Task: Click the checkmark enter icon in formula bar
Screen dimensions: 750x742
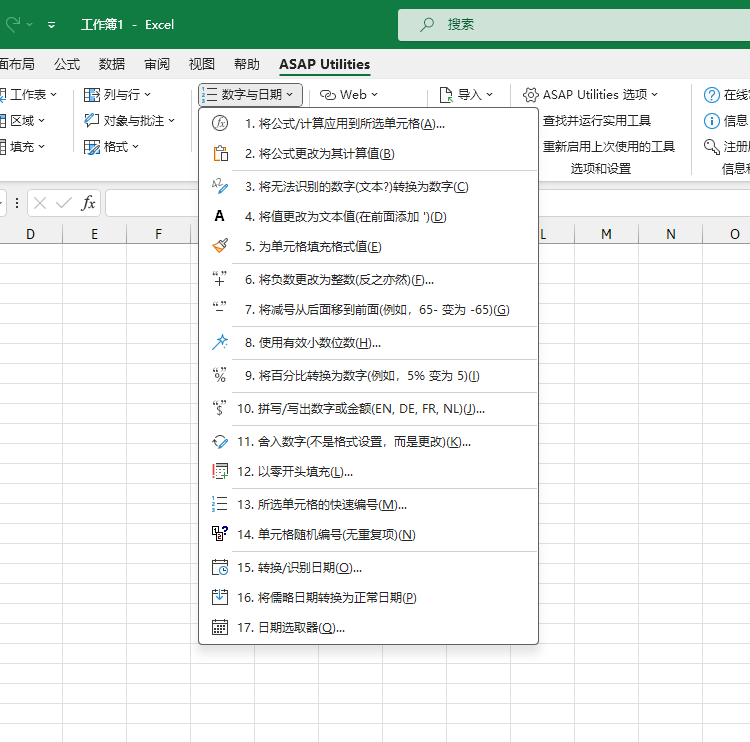Action: [x=64, y=203]
